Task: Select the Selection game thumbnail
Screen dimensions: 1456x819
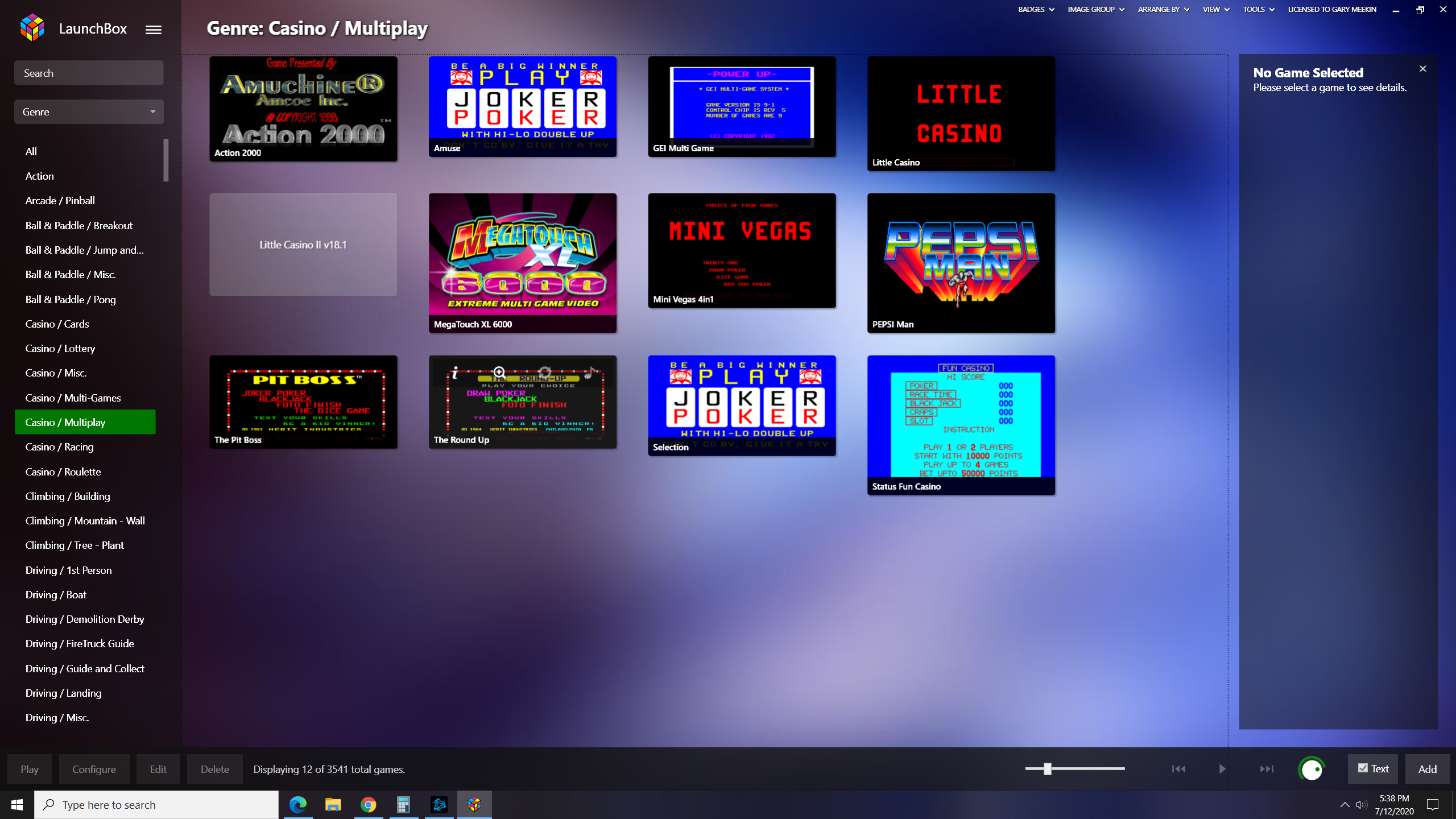Action: click(x=742, y=405)
